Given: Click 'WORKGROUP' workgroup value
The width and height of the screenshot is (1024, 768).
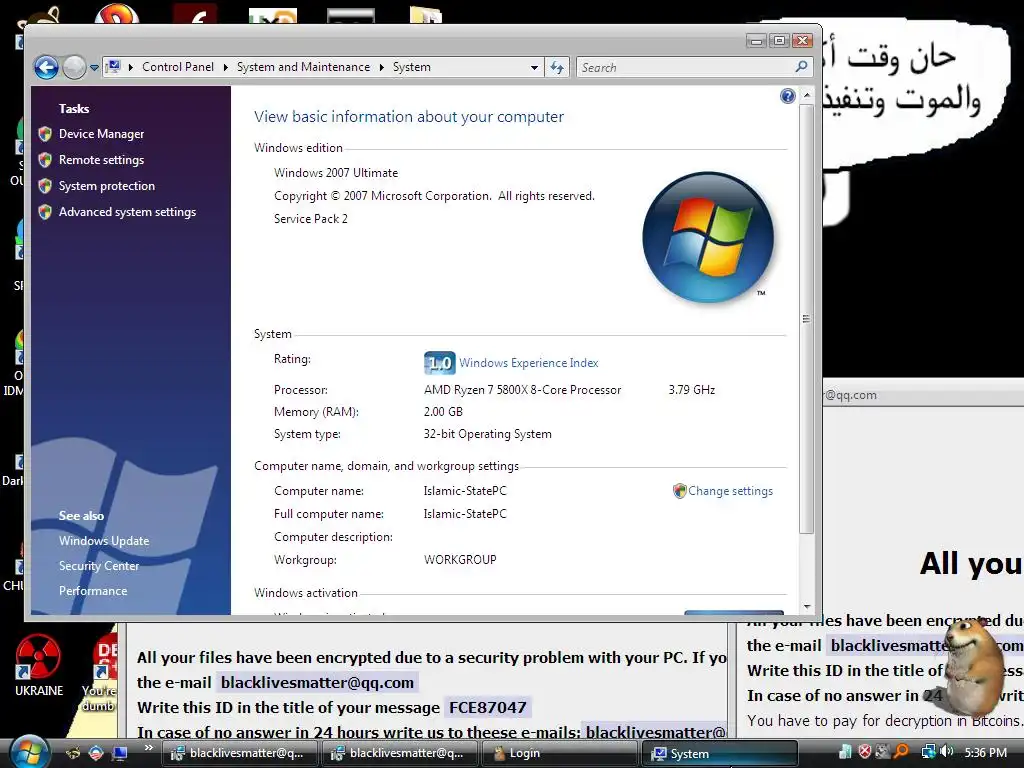Looking at the screenshot, I should click(x=460, y=560).
